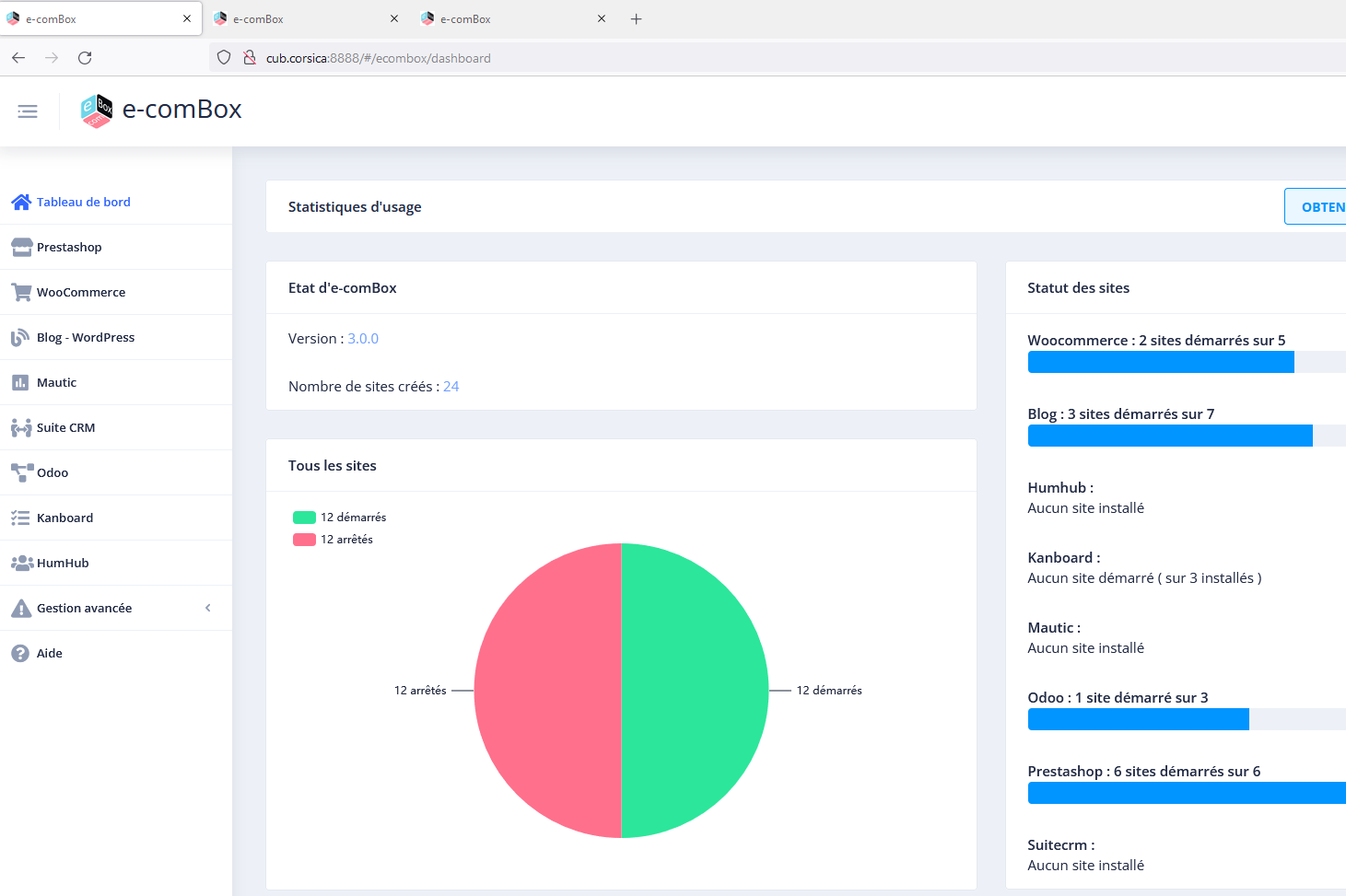Click the HumHub people icon
Screen dimensions: 1346x896
click(x=21, y=563)
